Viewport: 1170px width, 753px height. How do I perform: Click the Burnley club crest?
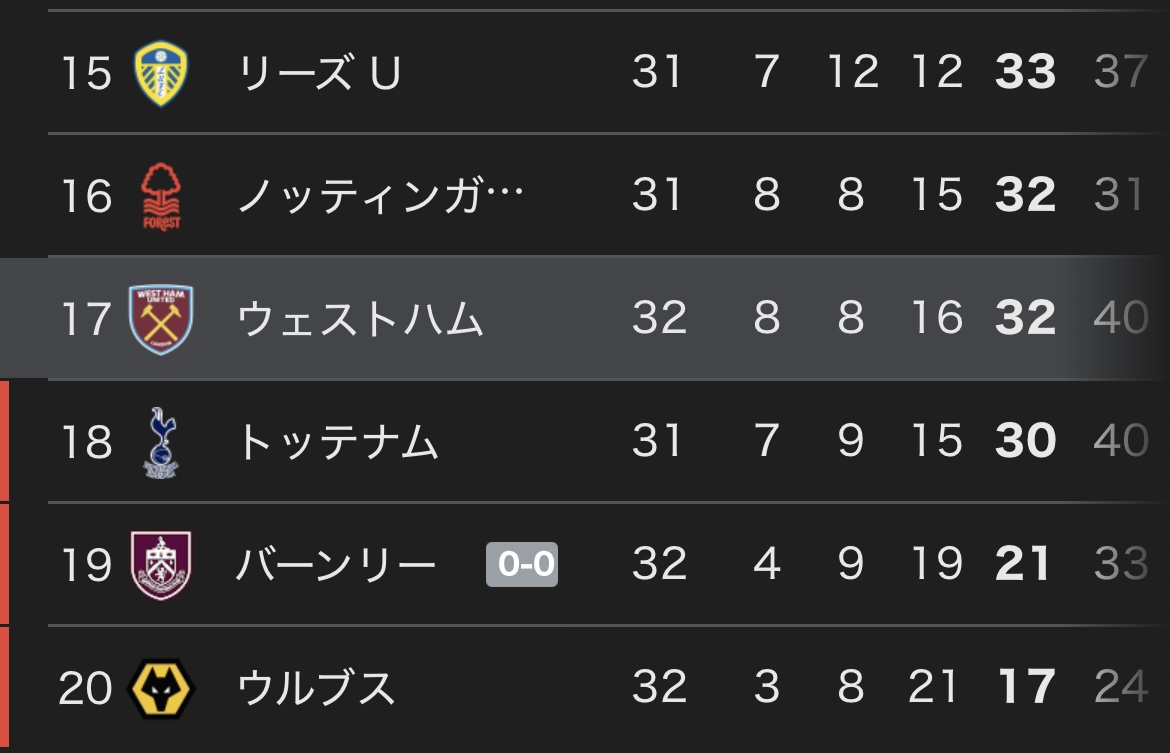point(161,565)
